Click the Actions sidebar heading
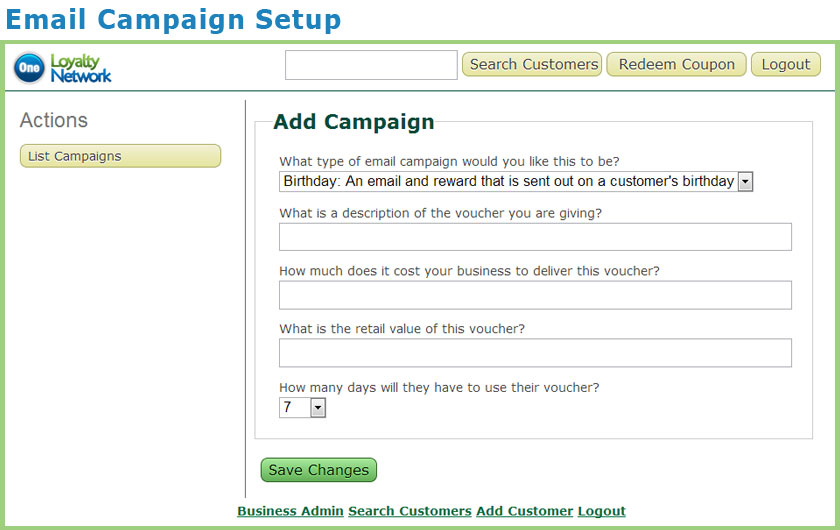Viewport: 840px width, 530px height. (x=54, y=121)
